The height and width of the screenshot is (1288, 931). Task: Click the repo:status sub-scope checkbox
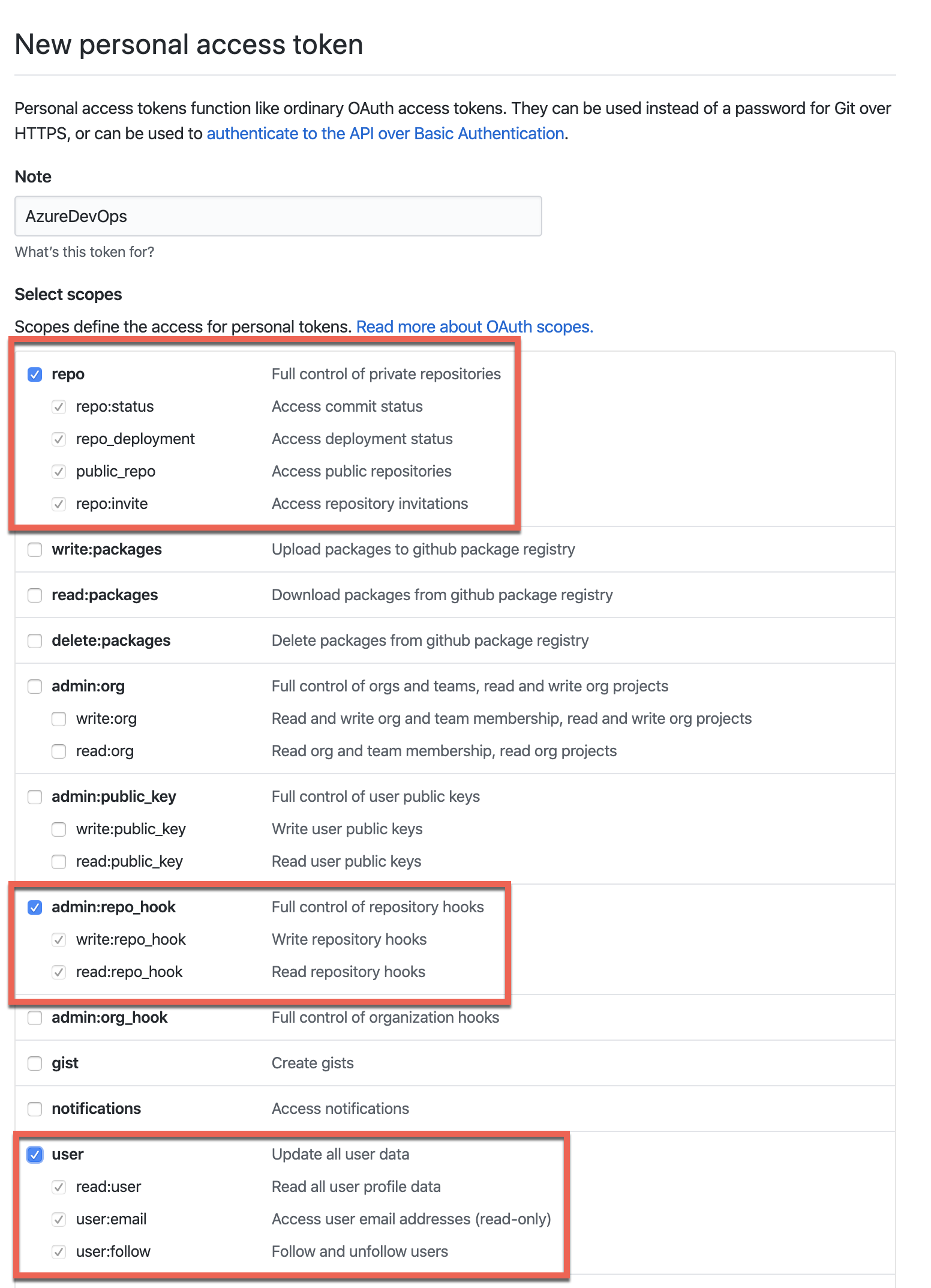click(59, 407)
